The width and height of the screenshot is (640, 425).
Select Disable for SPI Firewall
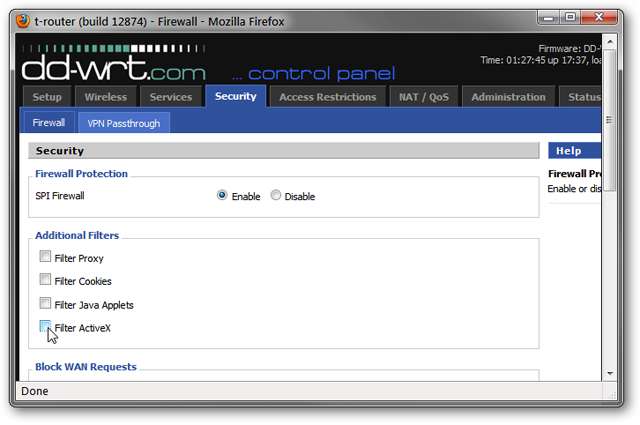[276, 195]
